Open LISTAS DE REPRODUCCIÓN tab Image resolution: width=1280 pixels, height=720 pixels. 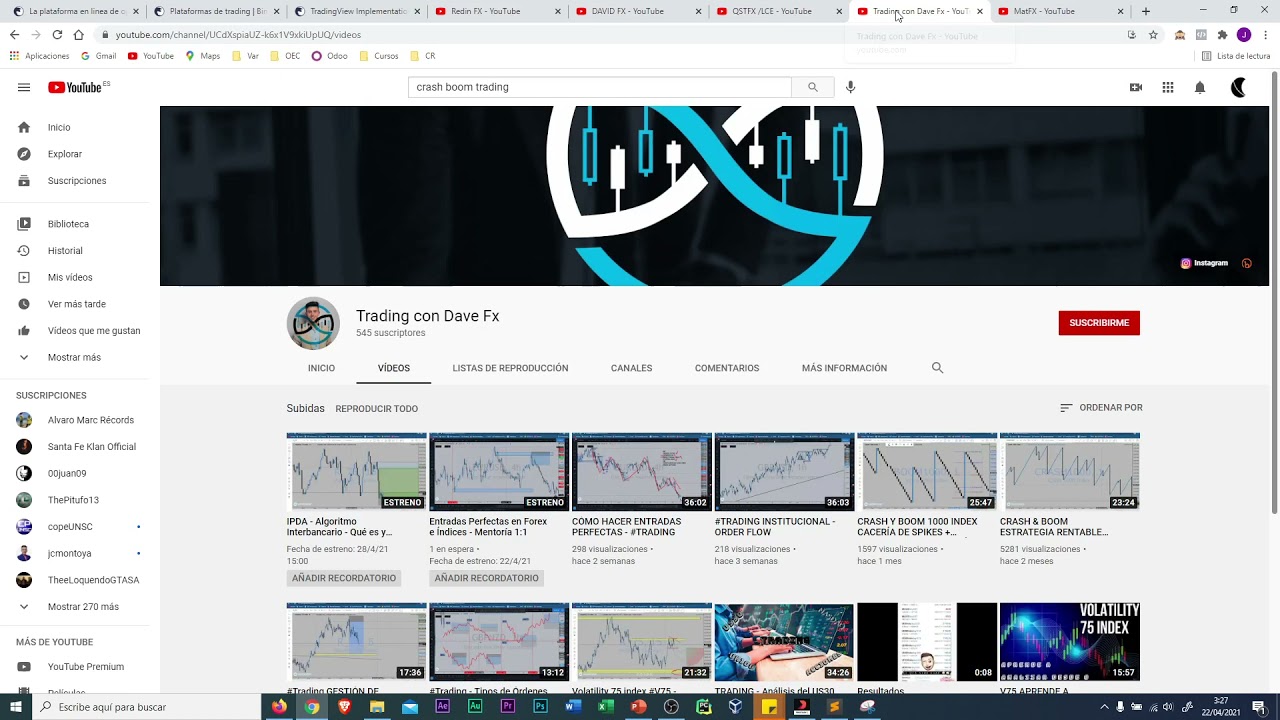point(510,368)
